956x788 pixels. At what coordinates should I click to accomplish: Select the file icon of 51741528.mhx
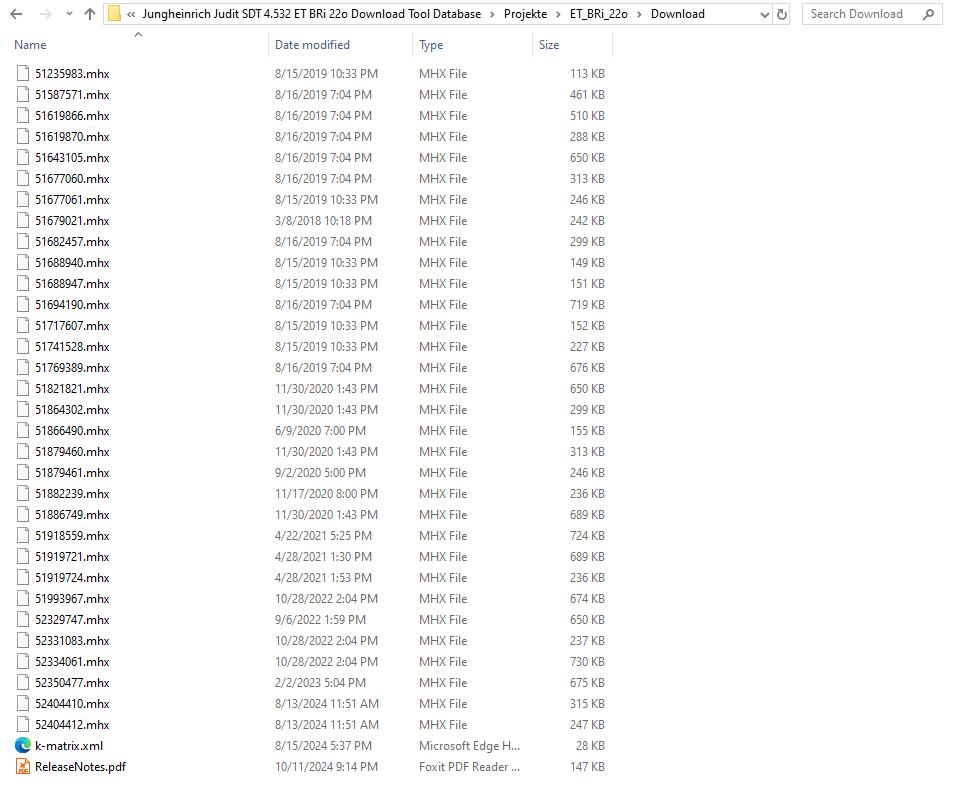(x=23, y=346)
